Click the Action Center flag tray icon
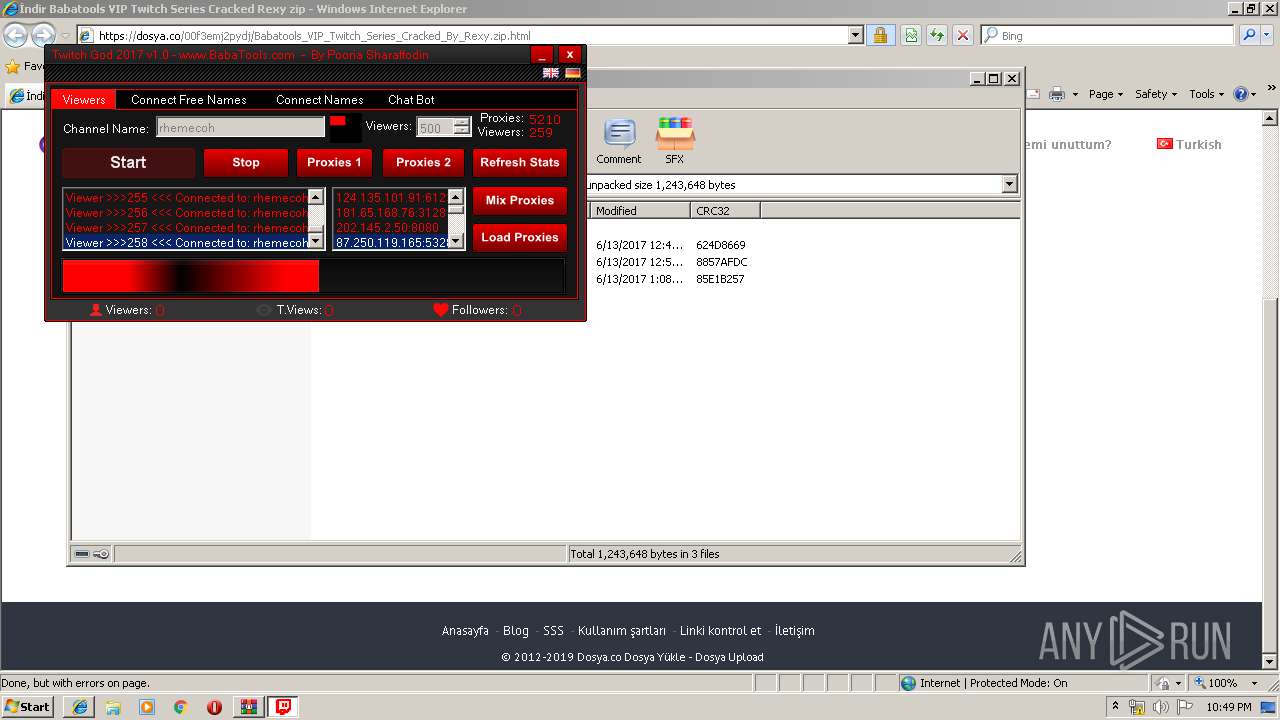Image resolution: width=1280 pixels, height=720 pixels. tap(1185, 707)
